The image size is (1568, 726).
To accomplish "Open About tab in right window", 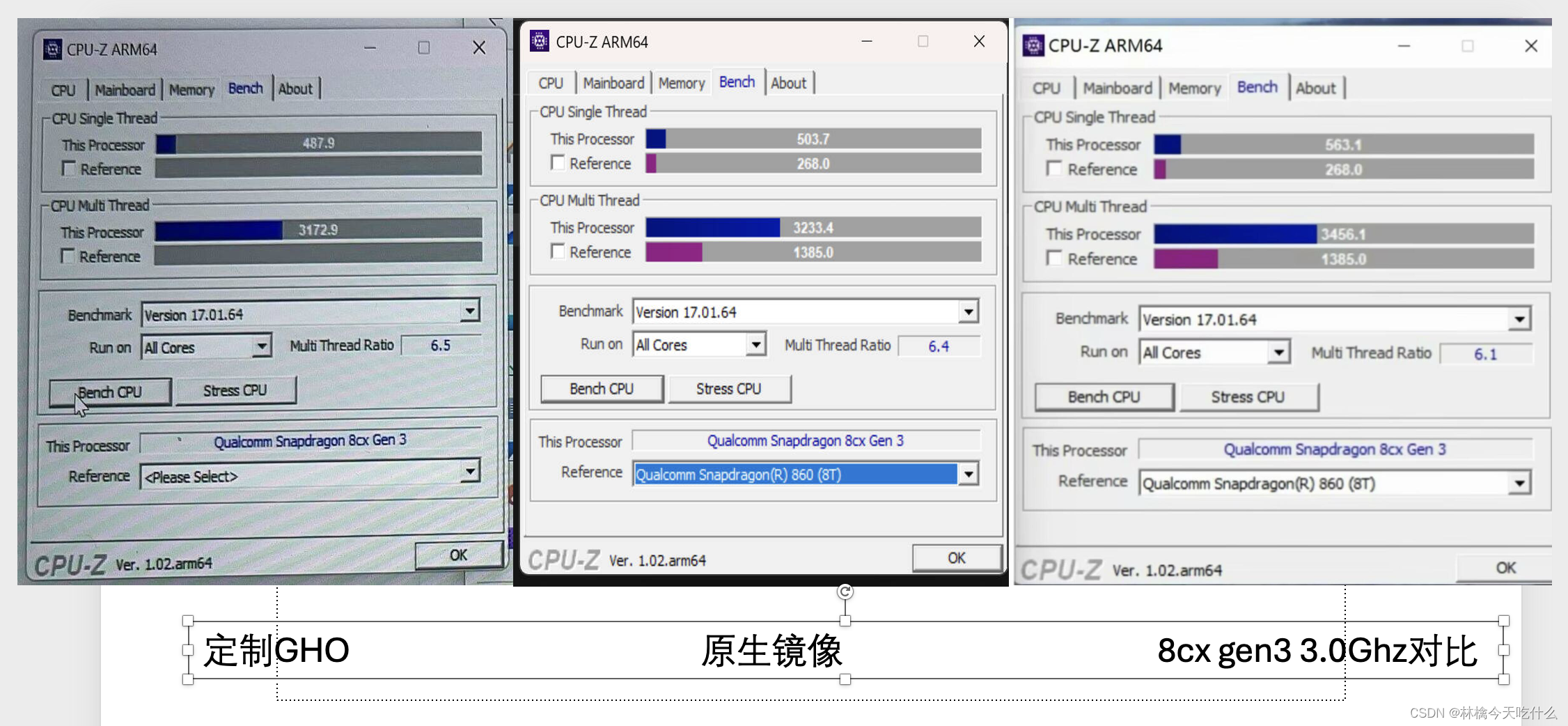I will coord(1315,88).
